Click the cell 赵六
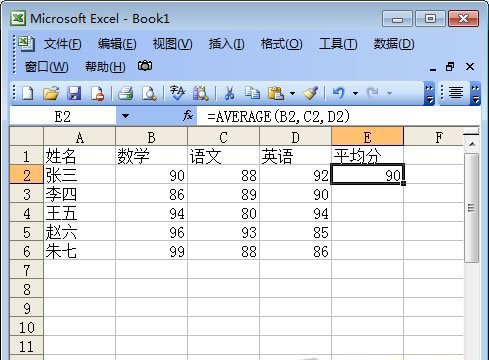Image resolution: width=489 pixels, height=360 pixels. 79,232
